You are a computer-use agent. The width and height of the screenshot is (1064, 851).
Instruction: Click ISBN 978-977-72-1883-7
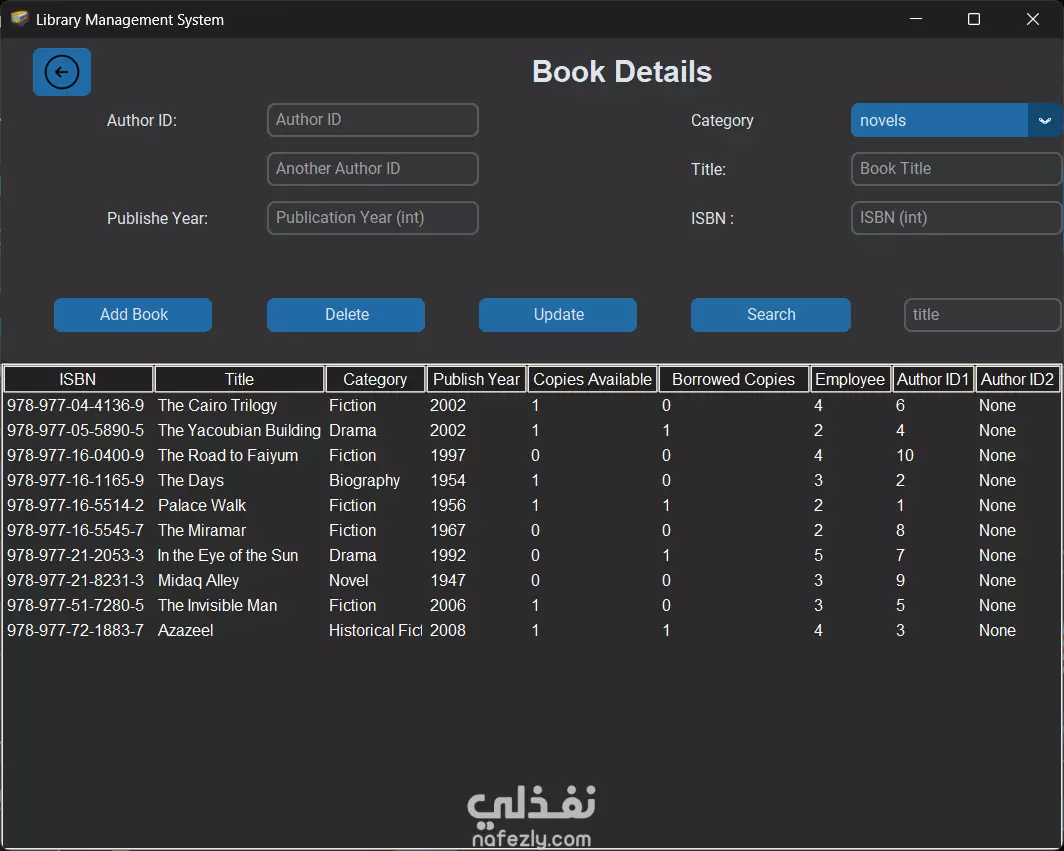coord(75,631)
